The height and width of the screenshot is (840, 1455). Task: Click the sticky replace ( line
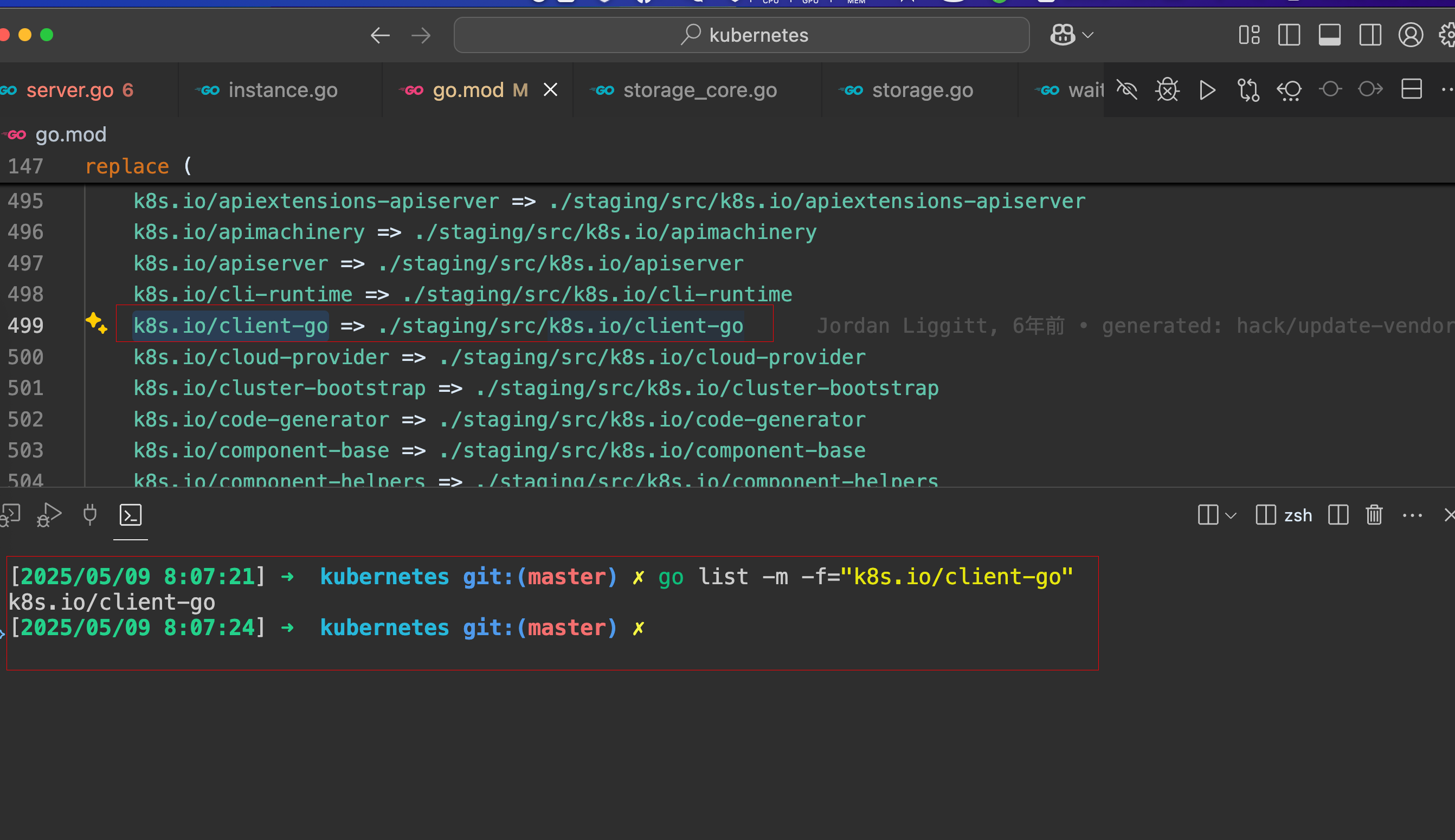coord(138,166)
